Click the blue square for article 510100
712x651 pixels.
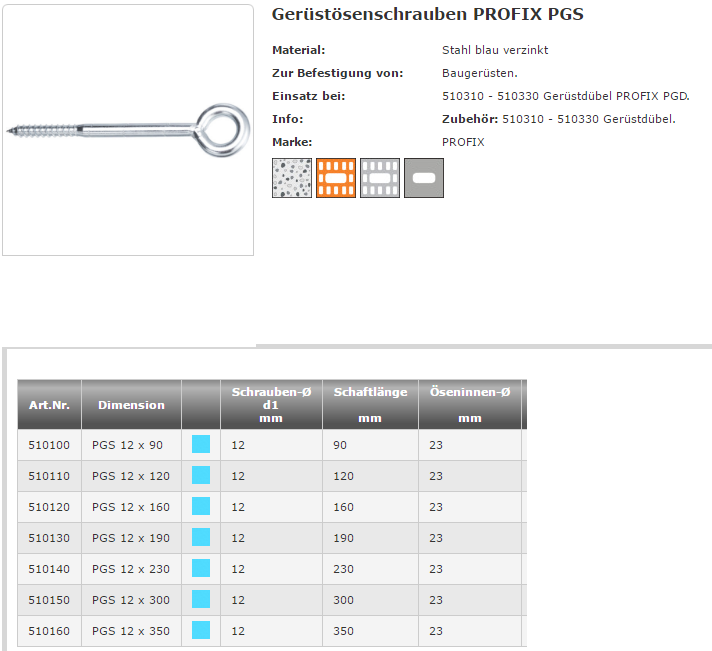click(x=201, y=445)
